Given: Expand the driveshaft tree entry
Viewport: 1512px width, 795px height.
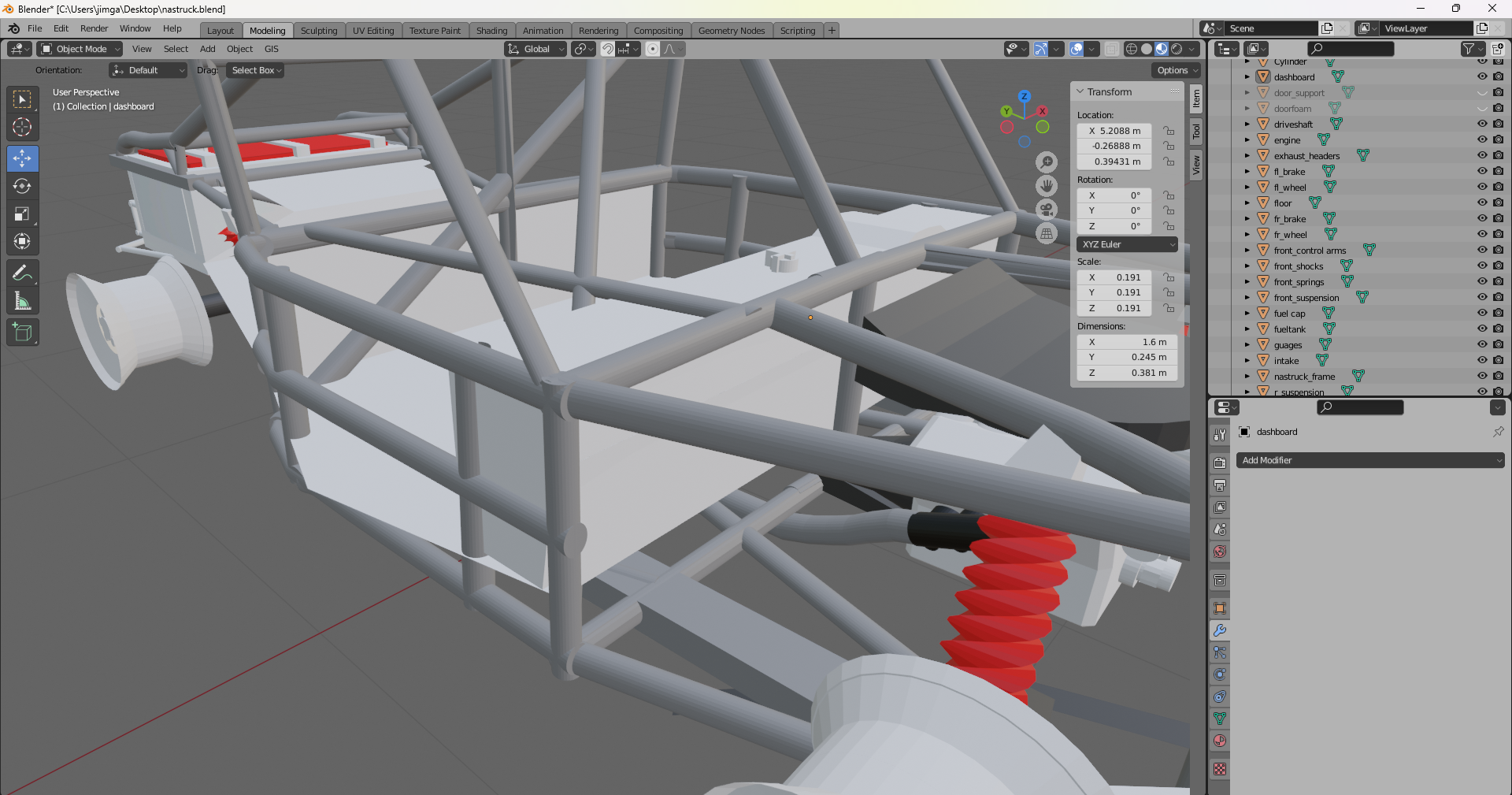Looking at the screenshot, I should point(1247,124).
